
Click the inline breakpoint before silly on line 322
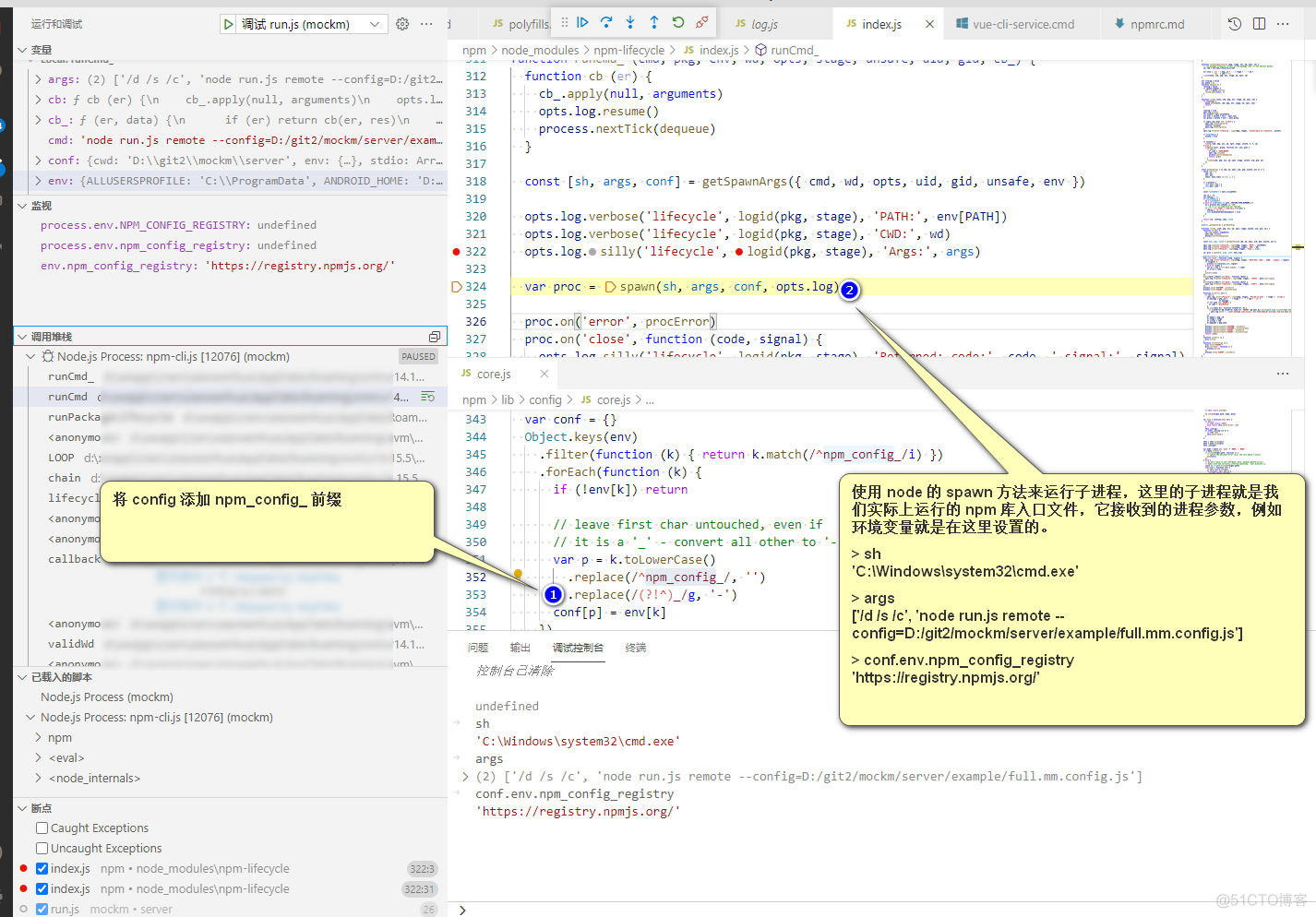(x=592, y=252)
